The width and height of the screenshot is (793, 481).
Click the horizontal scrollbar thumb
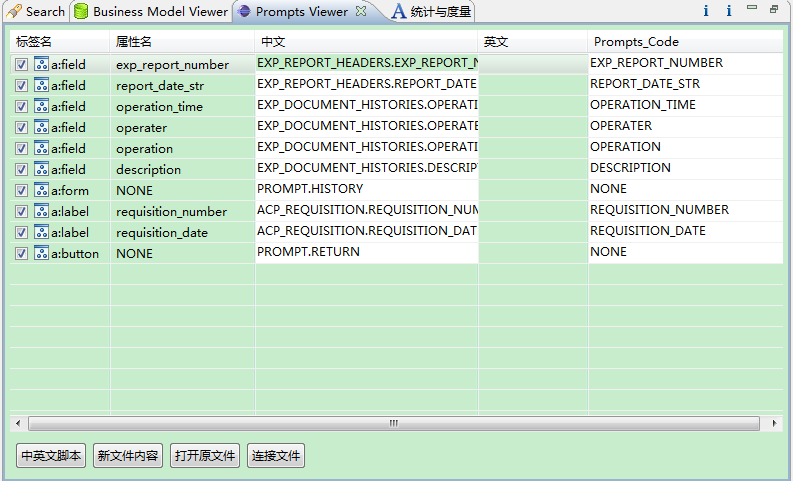point(395,424)
